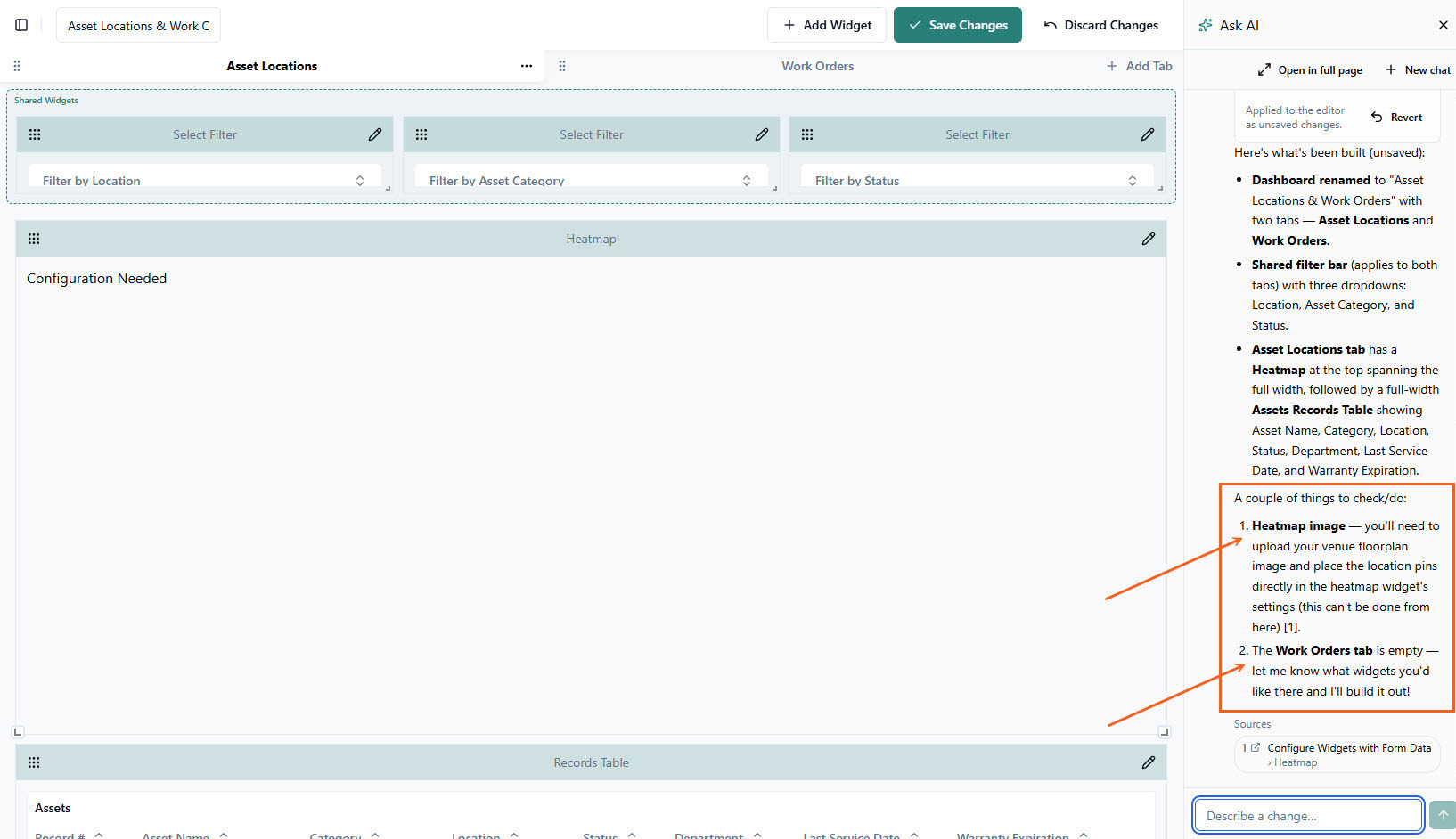Grab the Heatmap widget drag handle

click(34, 239)
